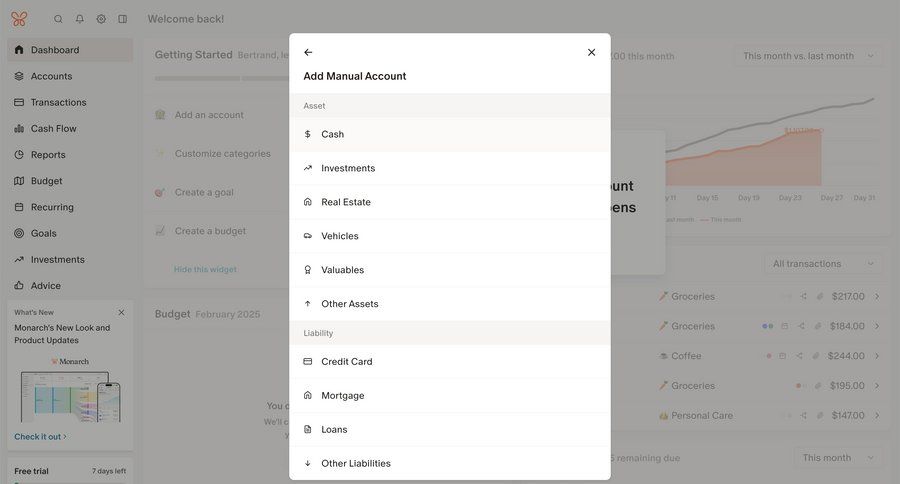
Task: Click the dollar icon beside Cash
Action: pyautogui.click(x=308, y=134)
